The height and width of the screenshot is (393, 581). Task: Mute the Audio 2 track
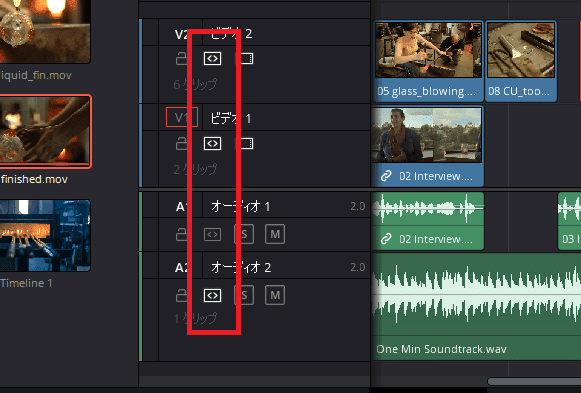pos(275,295)
